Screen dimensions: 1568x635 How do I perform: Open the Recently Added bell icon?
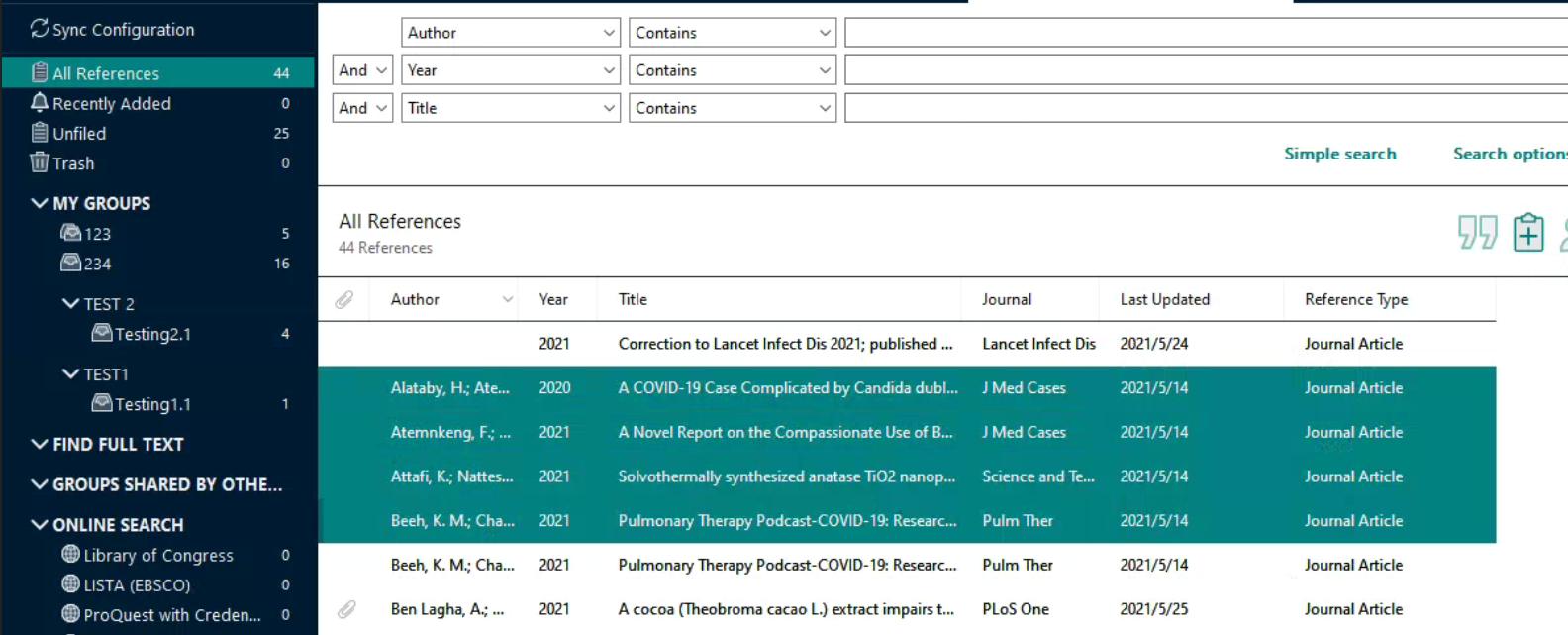pos(40,103)
